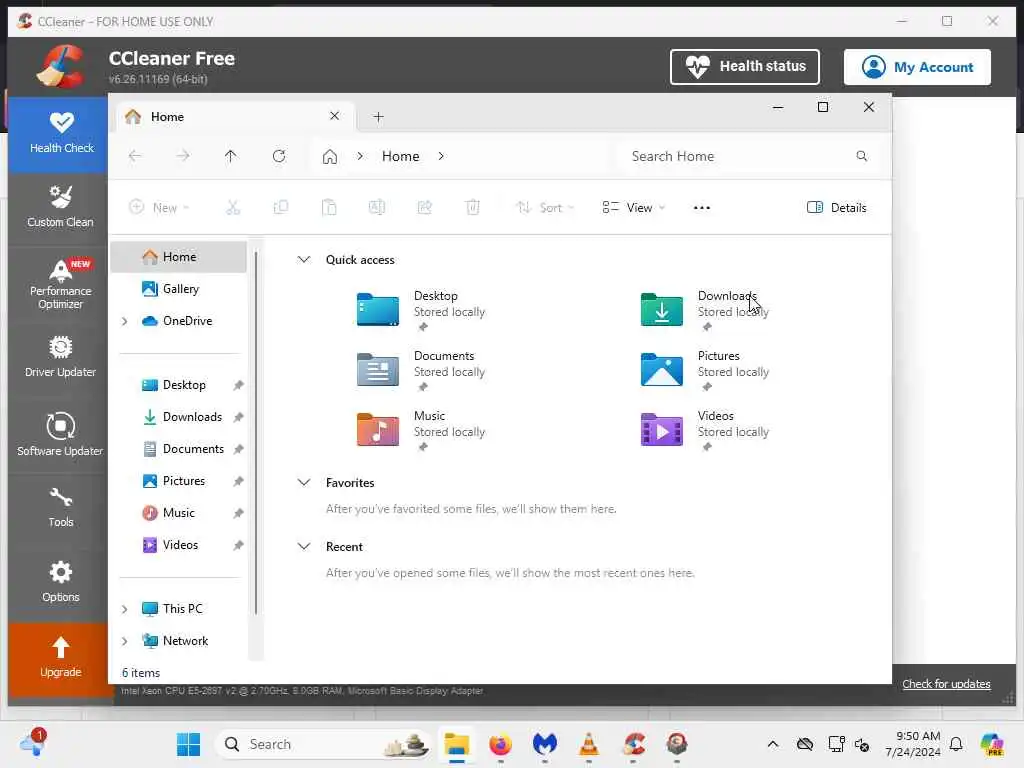The image size is (1024, 768).
Task: Open Malwarebytes from the taskbar
Action: [544, 744]
